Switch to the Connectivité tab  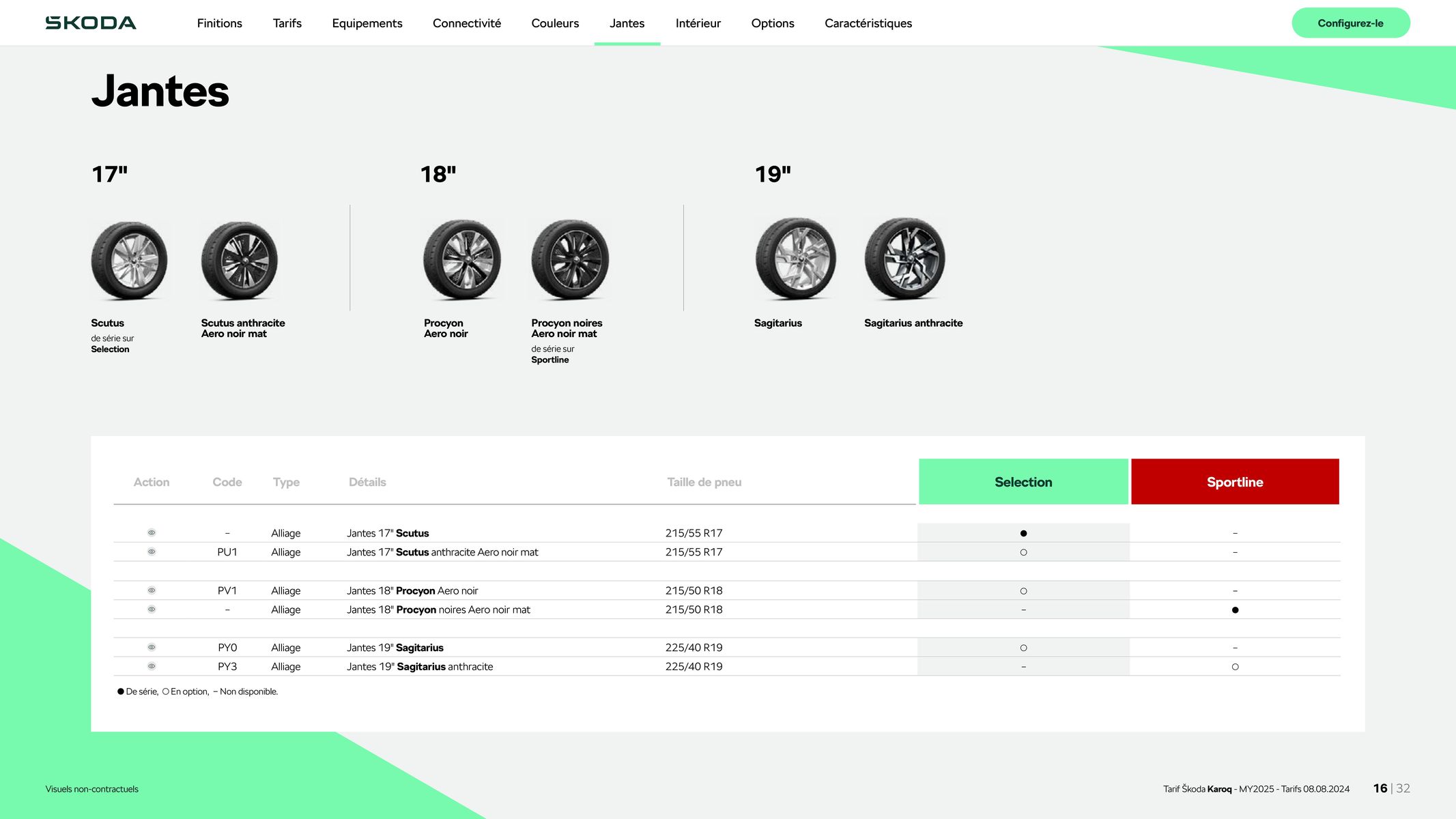click(467, 23)
